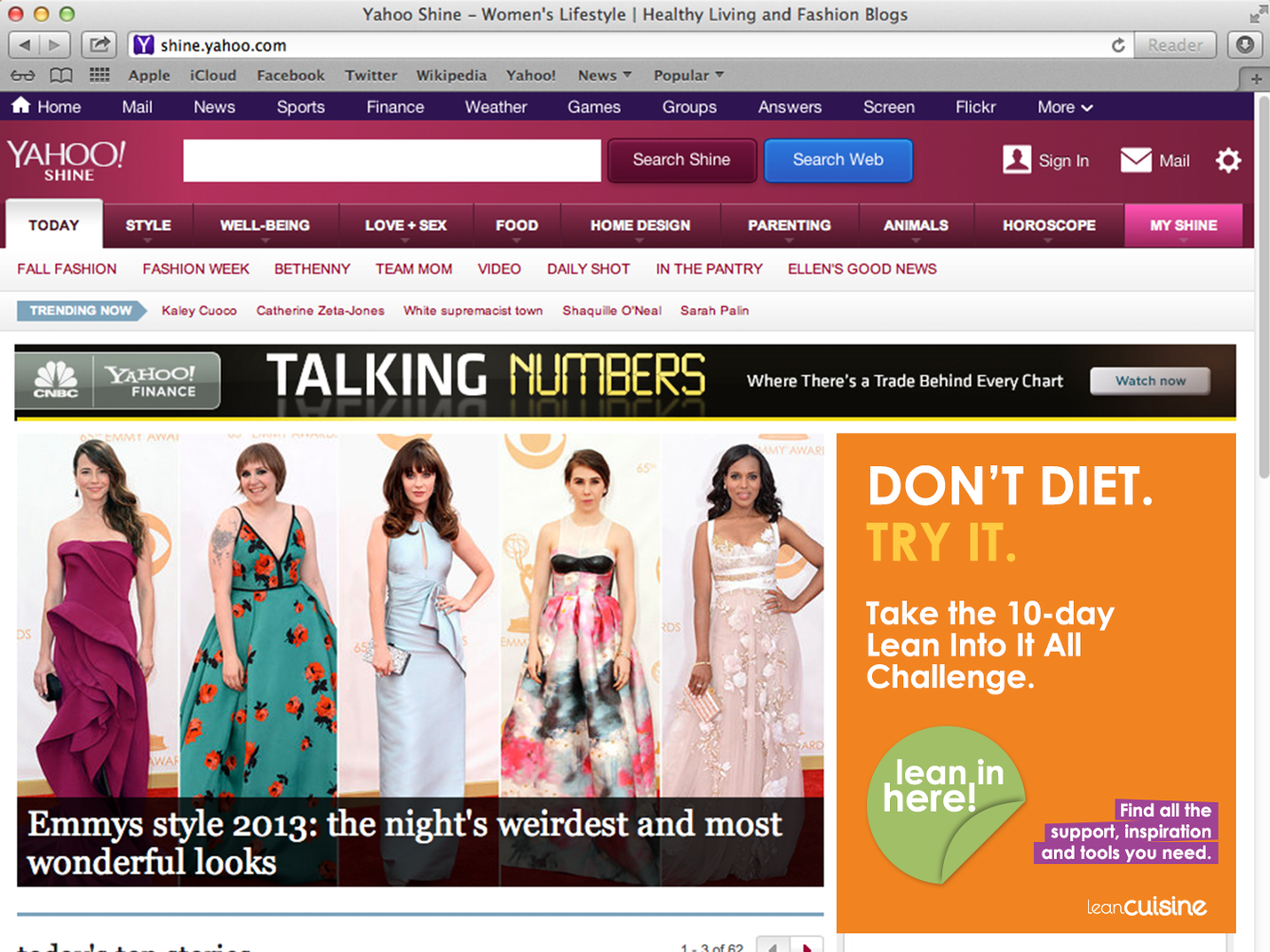The height and width of the screenshot is (952, 1270).
Task: Open Reading List glasses icon
Action: tap(23, 75)
